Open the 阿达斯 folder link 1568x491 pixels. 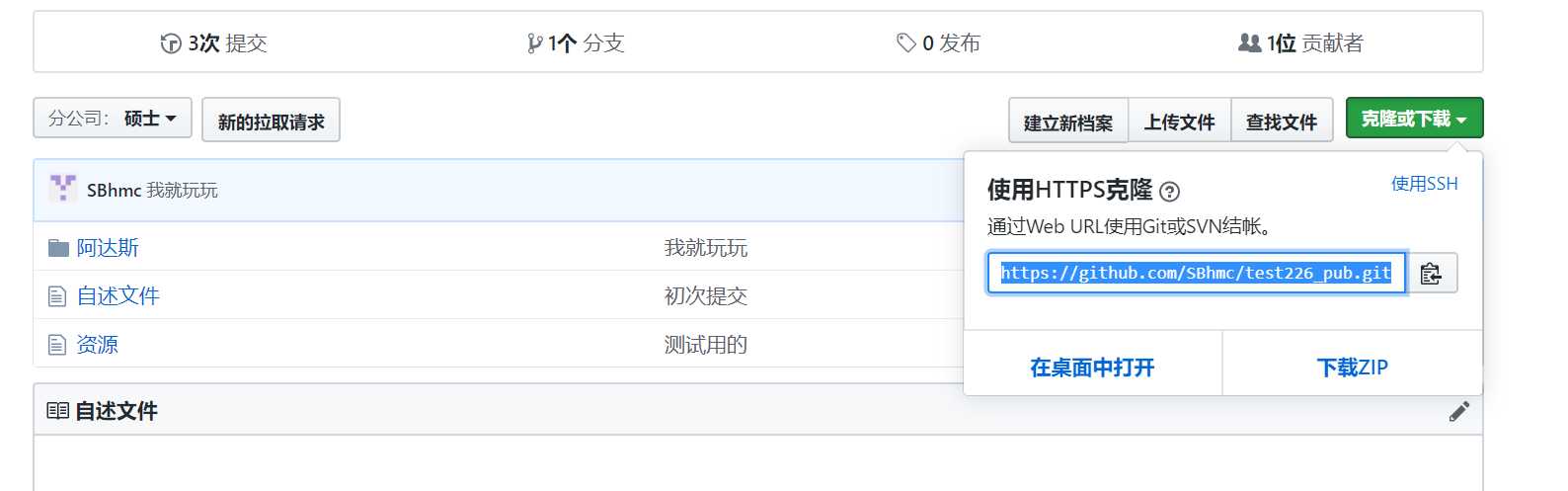pyautogui.click(x=108, y=248)
